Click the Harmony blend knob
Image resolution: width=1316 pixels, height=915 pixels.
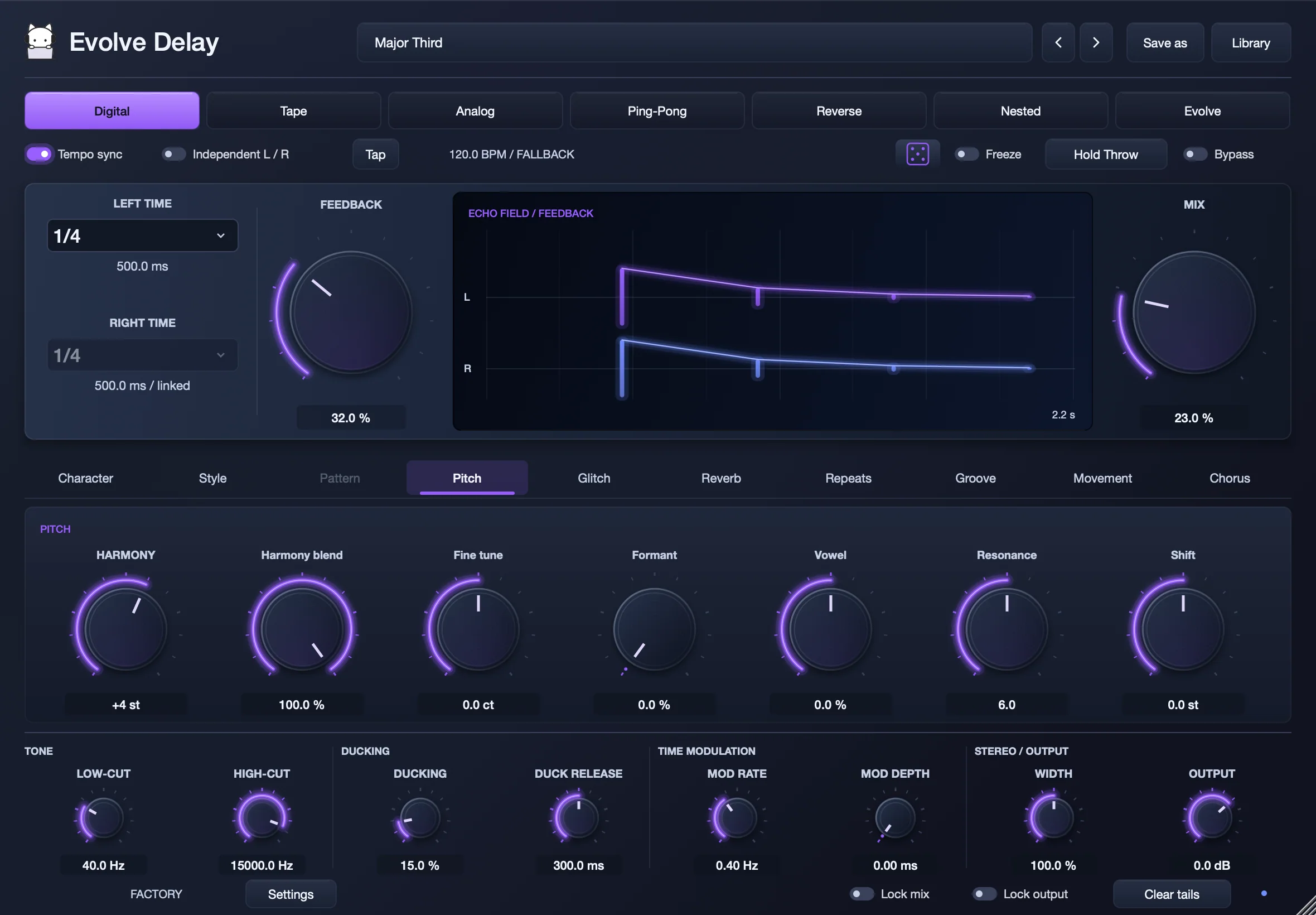click(302, 629)
